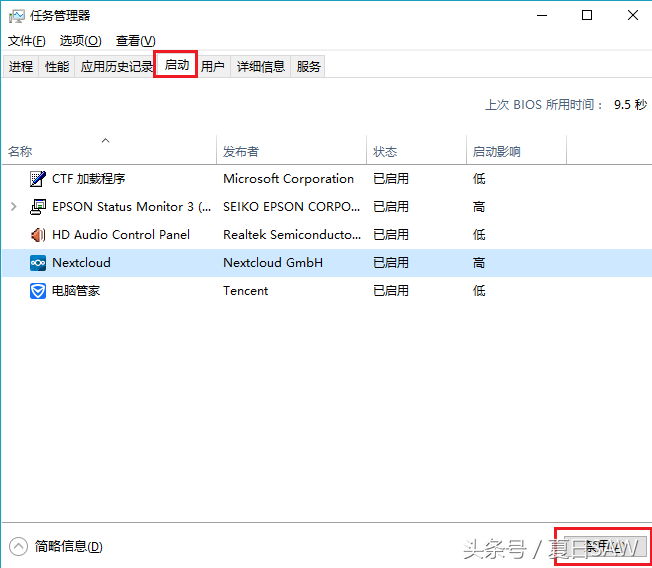Select the HD Audio Control Panel name
Image resolution: width=652 pixels, height=568 pixels.
click(121, 235)
